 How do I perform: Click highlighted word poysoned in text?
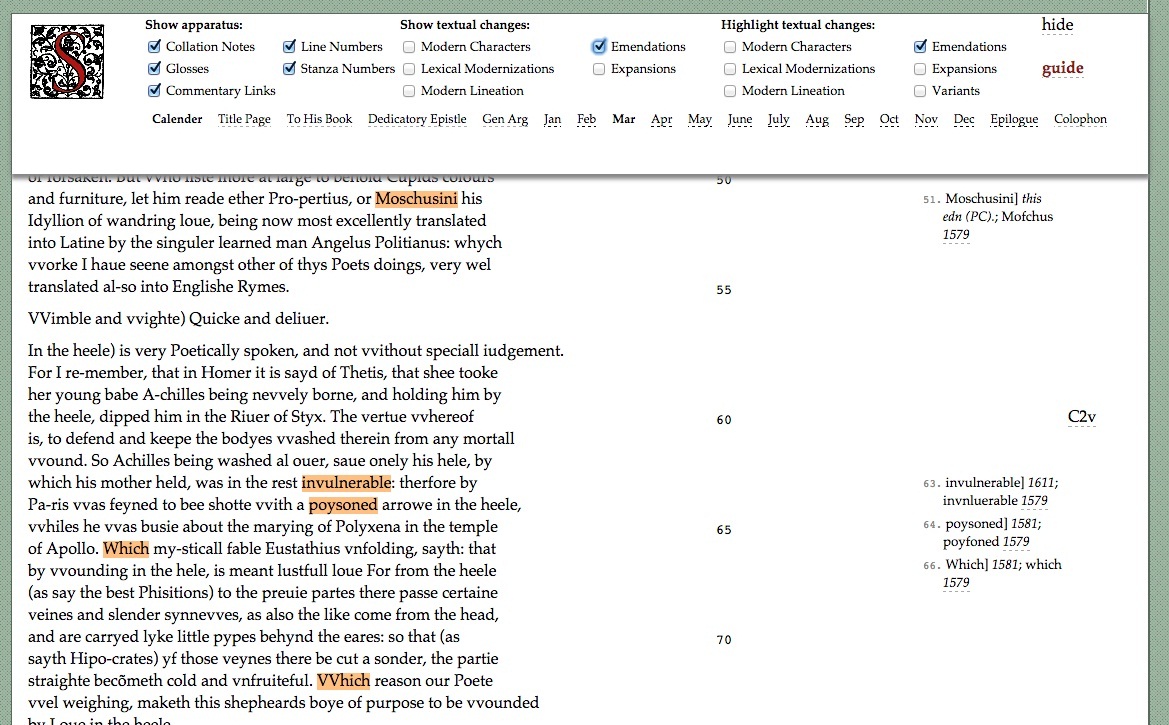pos(343,505)
